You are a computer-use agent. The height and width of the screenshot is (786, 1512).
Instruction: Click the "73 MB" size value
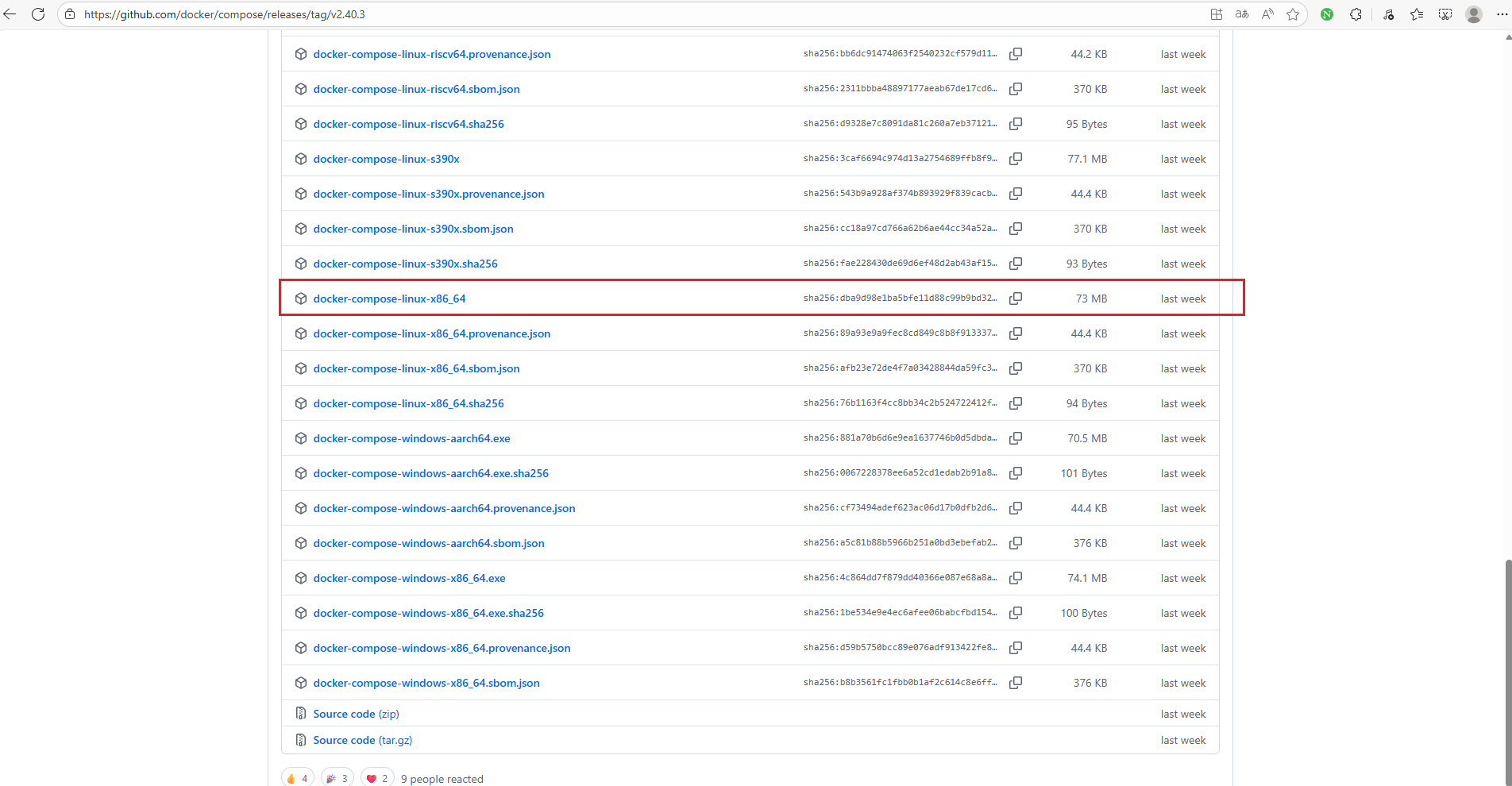pos(1091,299)
